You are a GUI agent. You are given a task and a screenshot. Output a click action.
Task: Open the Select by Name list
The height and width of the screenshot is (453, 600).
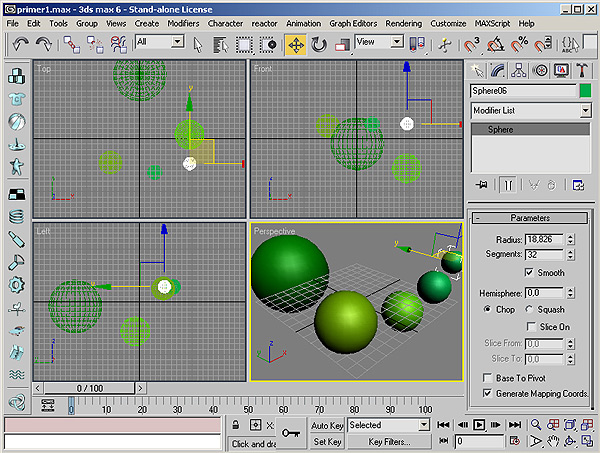(x=221, y=44)
